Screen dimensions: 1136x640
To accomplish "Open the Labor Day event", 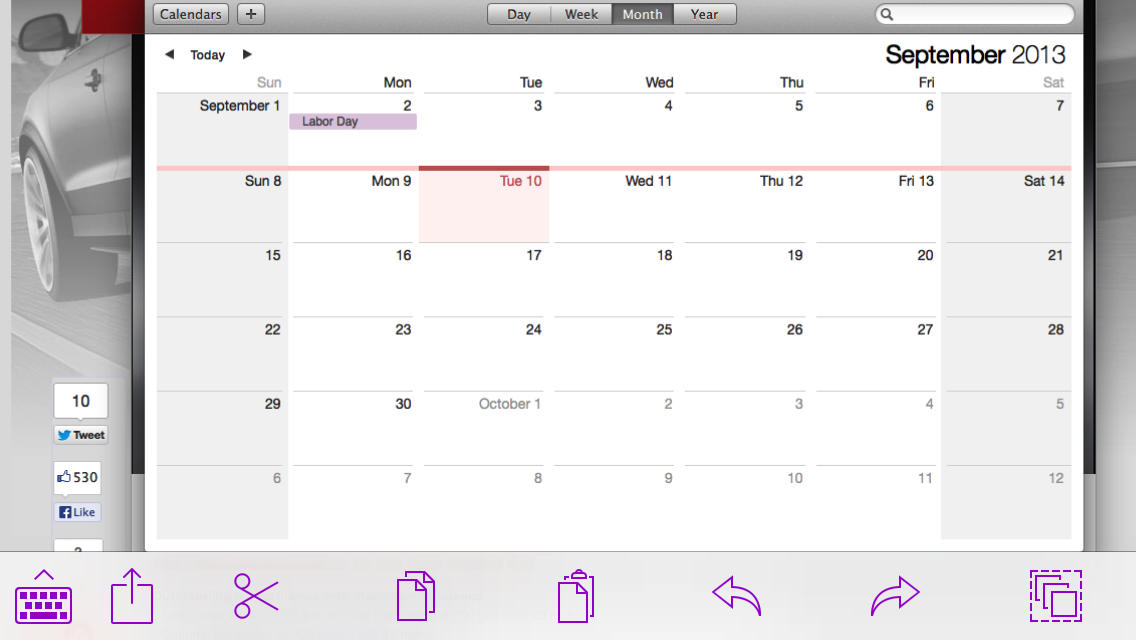I will [x=353, y=122].
